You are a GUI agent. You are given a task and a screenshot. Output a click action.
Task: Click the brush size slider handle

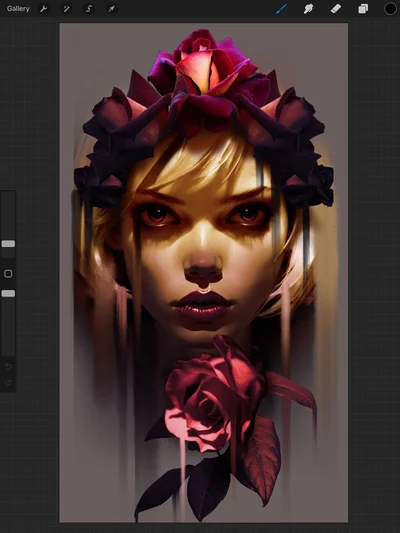(8, 244)
